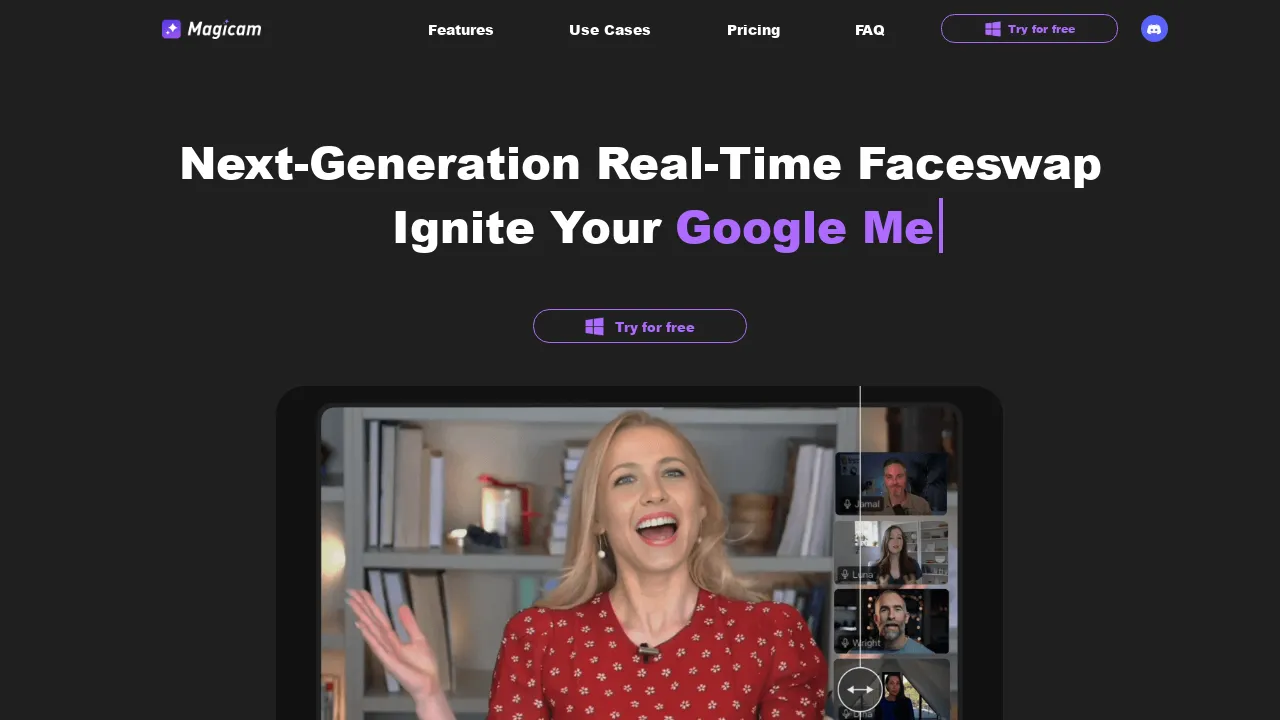This screenshot has width=1280, height=720.
Task: Click the Magicam logo in header
Action: click(212, 29)
